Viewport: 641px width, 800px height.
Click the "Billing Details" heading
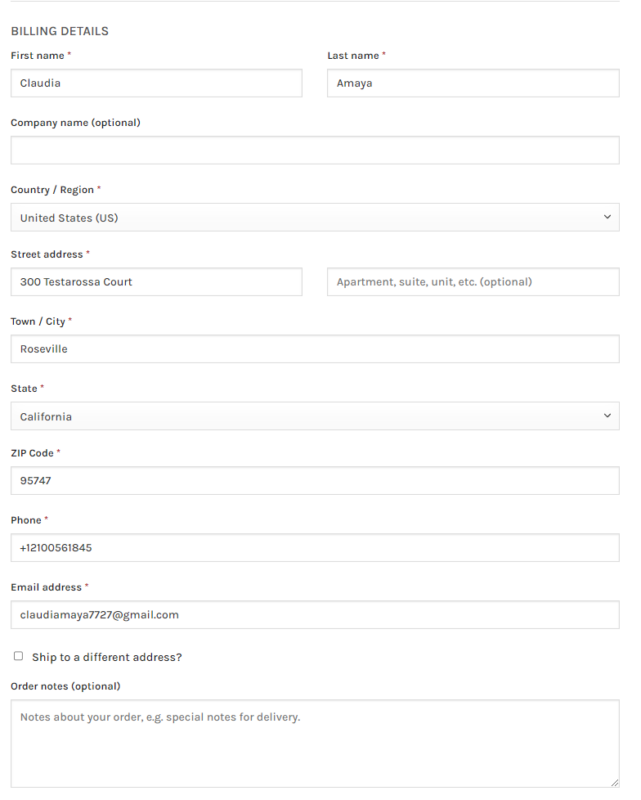59,31
